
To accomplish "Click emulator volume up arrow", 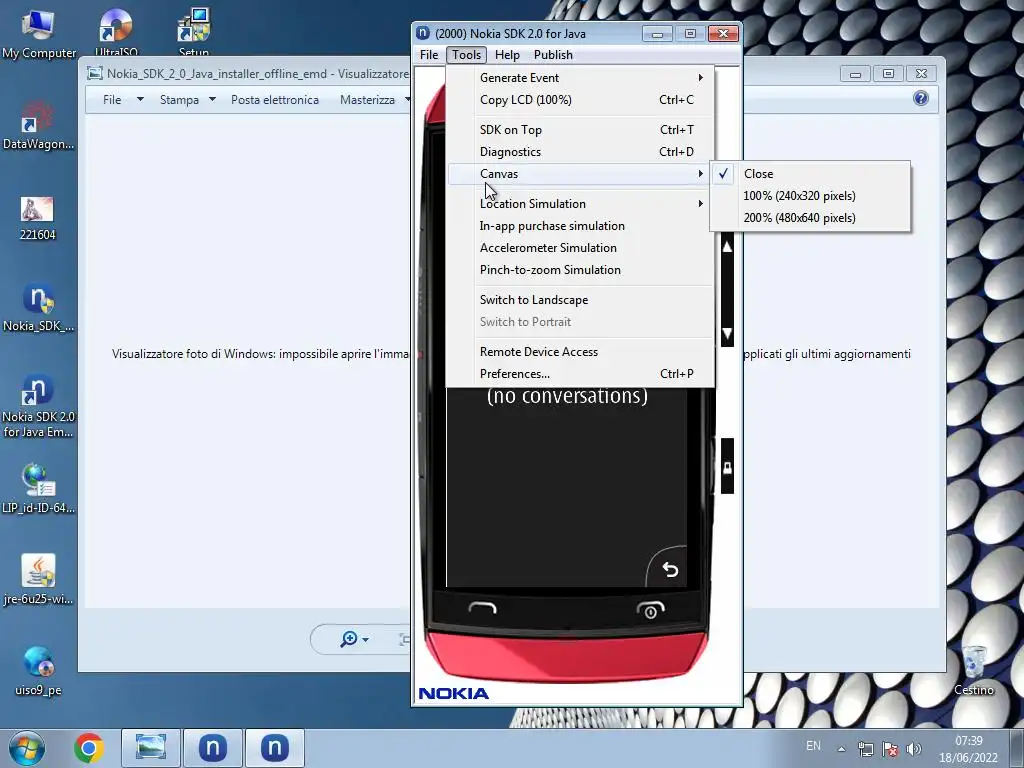I will 727,247.
